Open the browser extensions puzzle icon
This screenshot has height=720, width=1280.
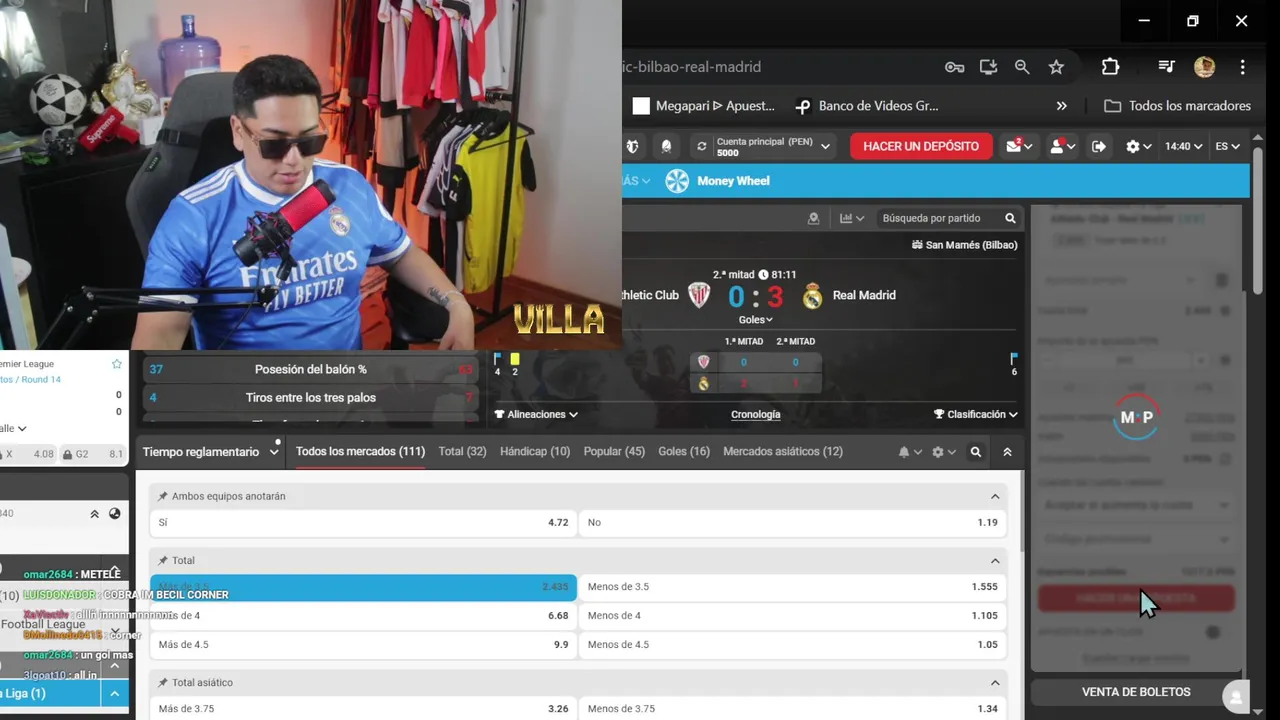1110,67
